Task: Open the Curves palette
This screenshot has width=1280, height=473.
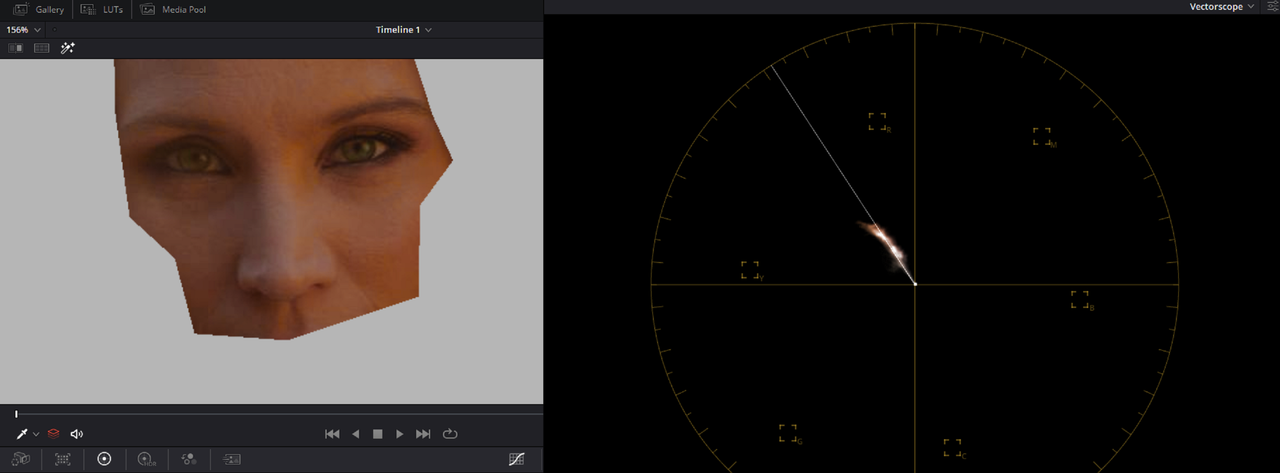Action: (517, 459)
